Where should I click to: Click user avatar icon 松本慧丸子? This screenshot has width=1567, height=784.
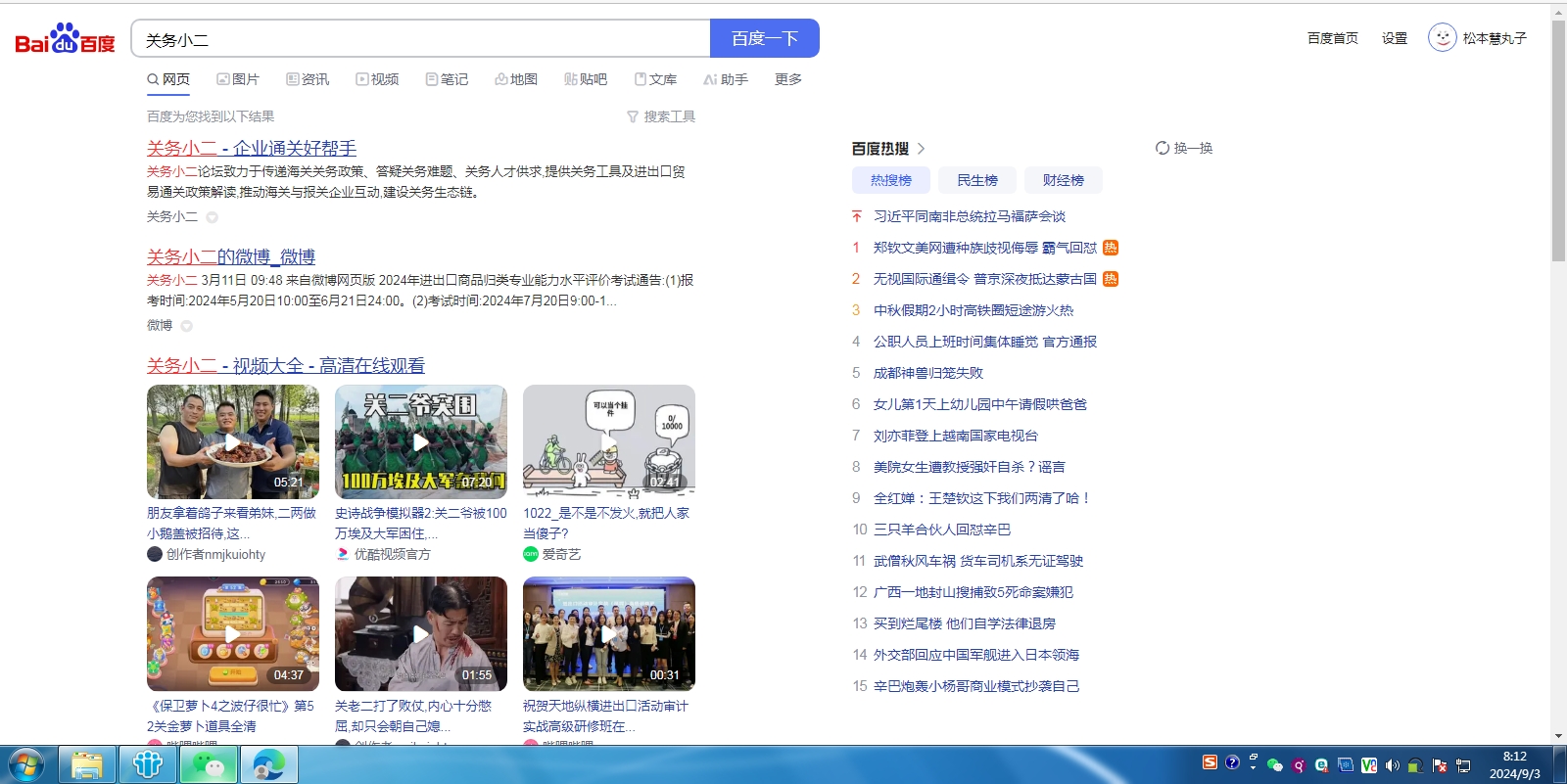1443,37
